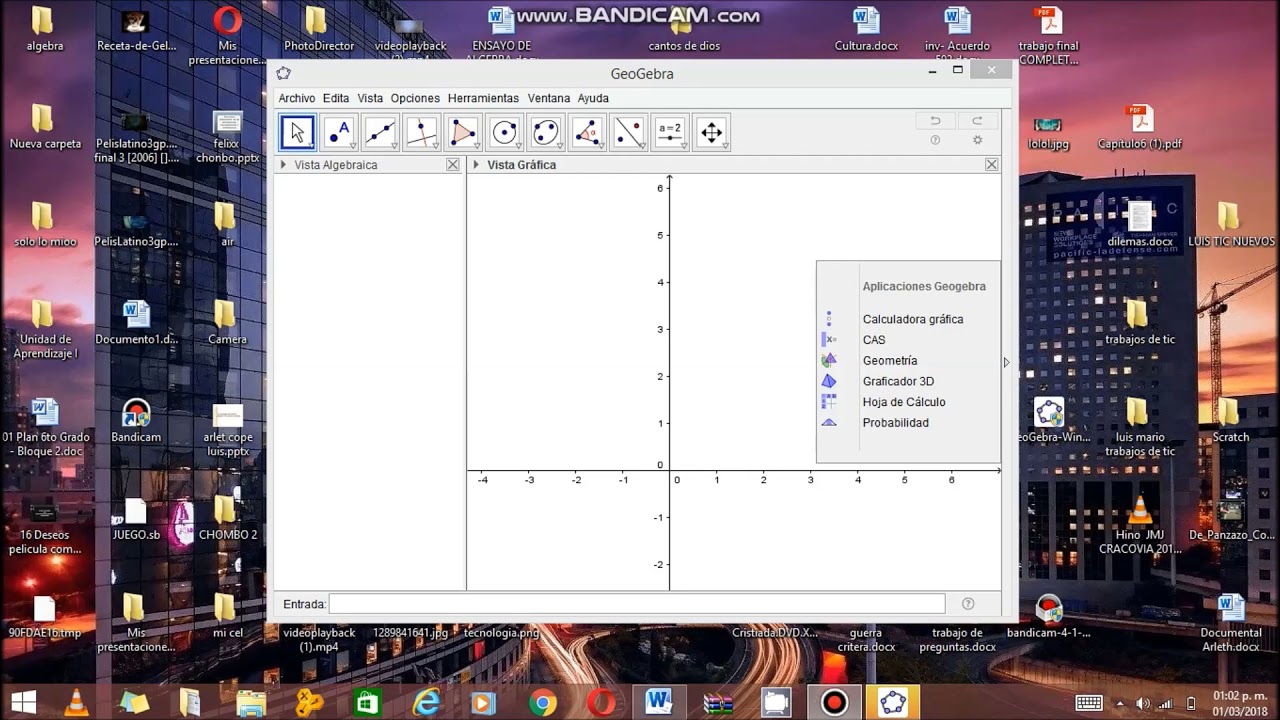The height and width of the screenshot is (720, 1280).
Task: Select the Circle with center tool
Action: click(x=505, y=132)
